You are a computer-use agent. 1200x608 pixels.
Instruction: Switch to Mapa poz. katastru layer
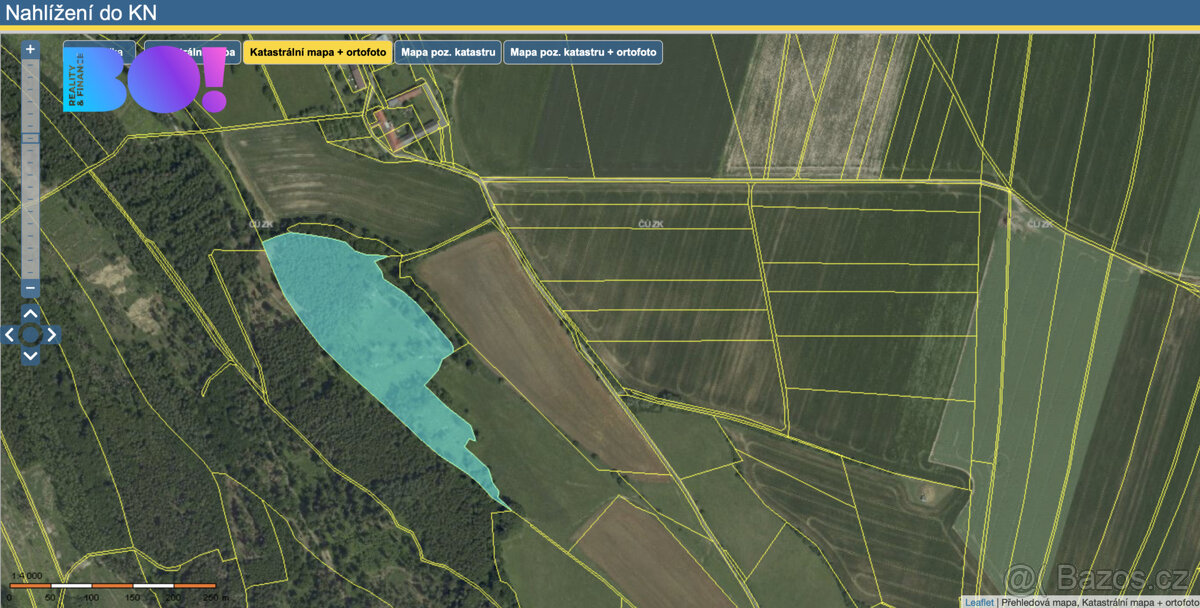click(x=448, y=52)
